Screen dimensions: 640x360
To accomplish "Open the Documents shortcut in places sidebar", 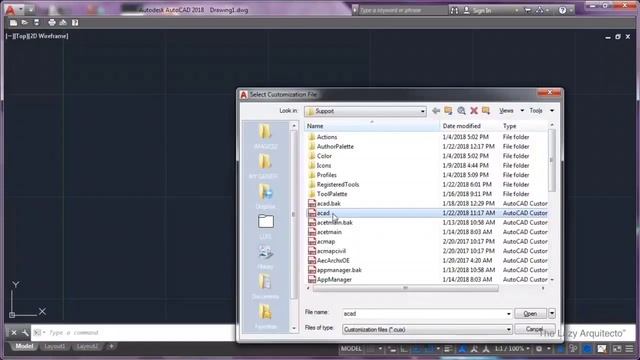I will click(x=265, y=286).
